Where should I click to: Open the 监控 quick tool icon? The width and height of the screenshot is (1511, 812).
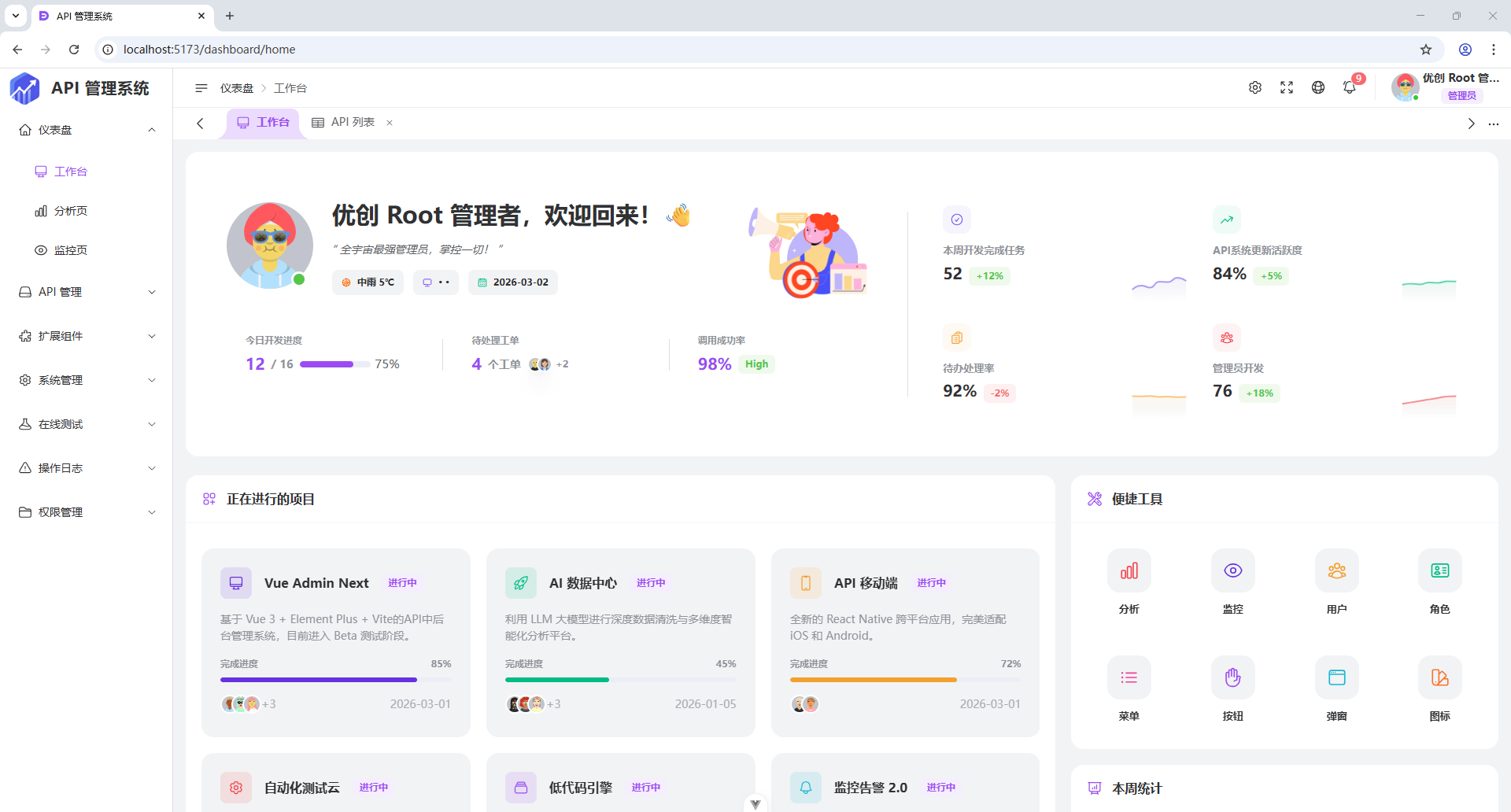pyautogui.click(x=1232, y=570)
